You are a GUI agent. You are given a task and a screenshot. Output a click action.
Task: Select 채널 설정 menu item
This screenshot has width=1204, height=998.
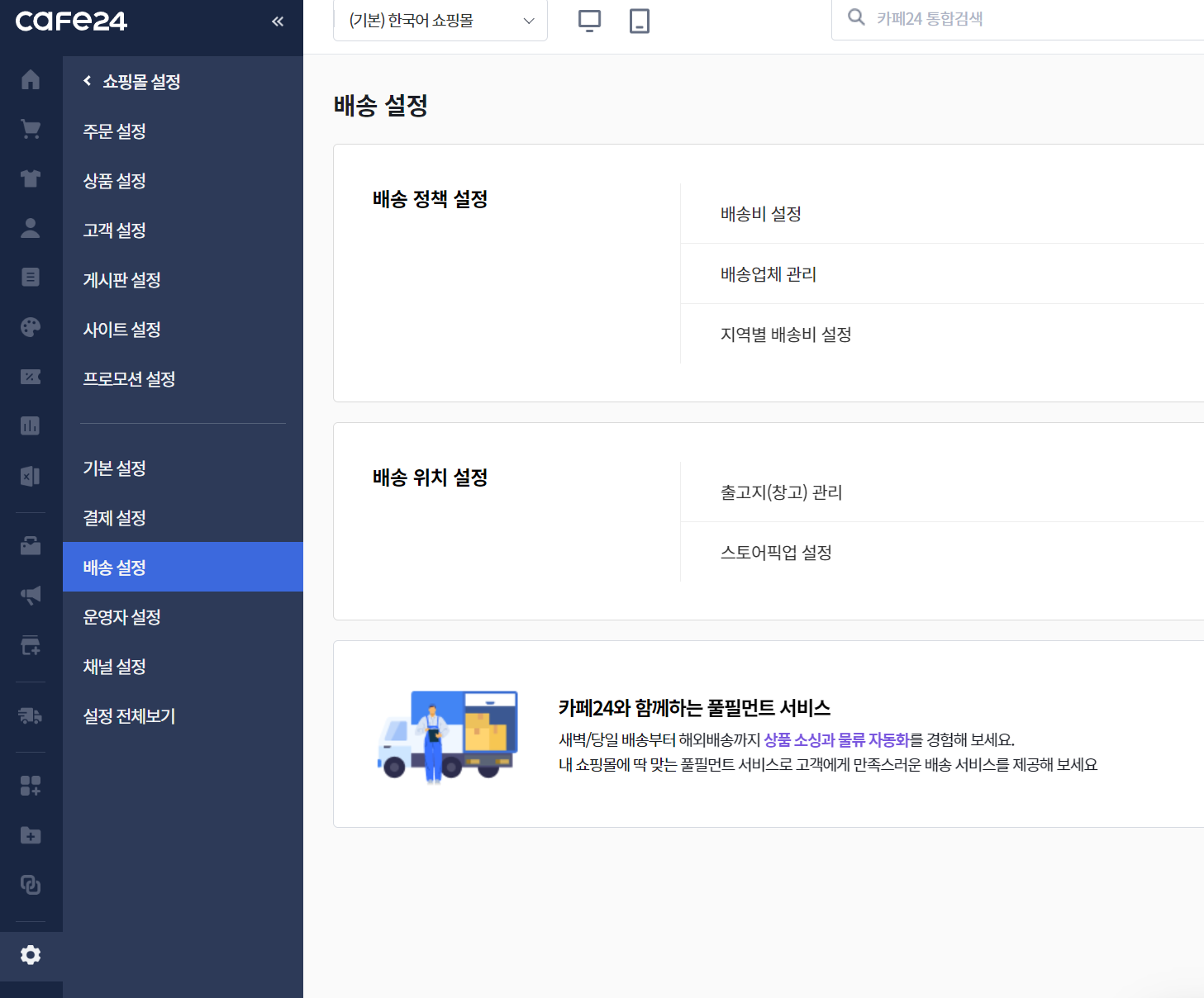(x=183, y=666)
